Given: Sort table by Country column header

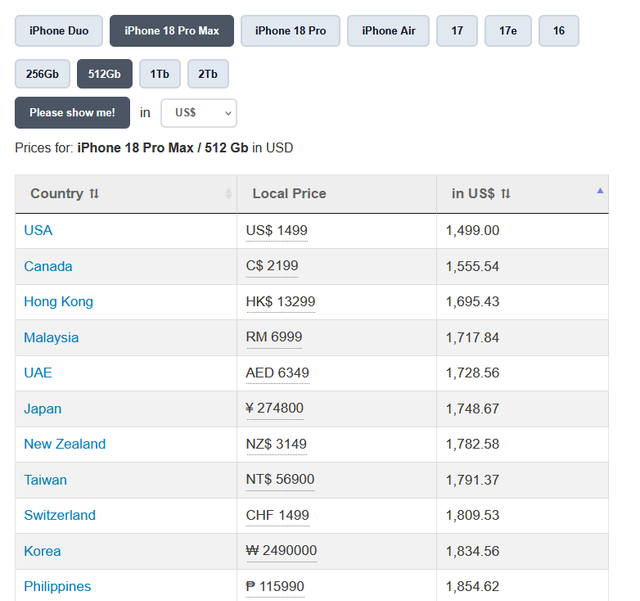Looking at the screenshot, I should point(126,194).
